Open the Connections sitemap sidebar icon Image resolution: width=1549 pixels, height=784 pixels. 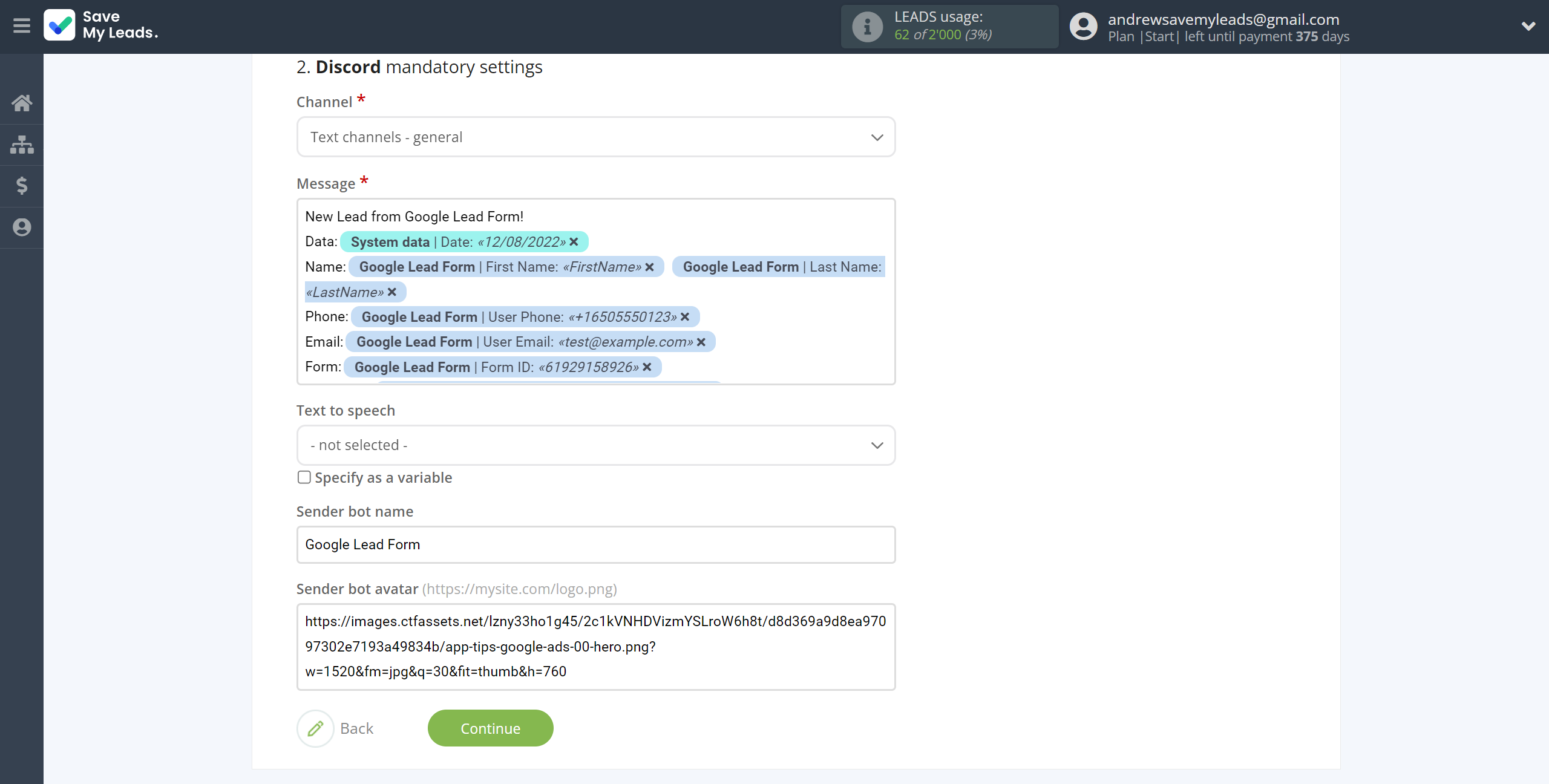pos(22,145)
